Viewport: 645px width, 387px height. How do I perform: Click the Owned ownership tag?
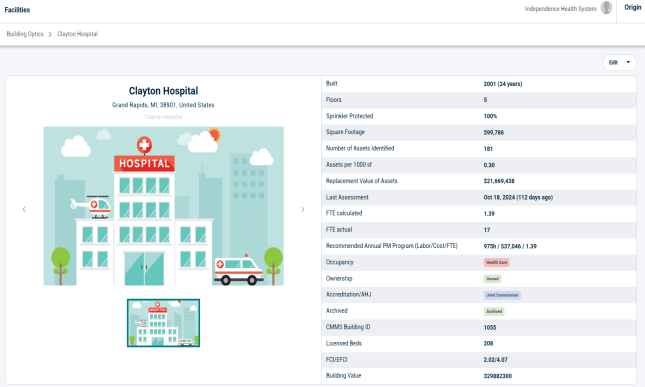tap(492, 279)
